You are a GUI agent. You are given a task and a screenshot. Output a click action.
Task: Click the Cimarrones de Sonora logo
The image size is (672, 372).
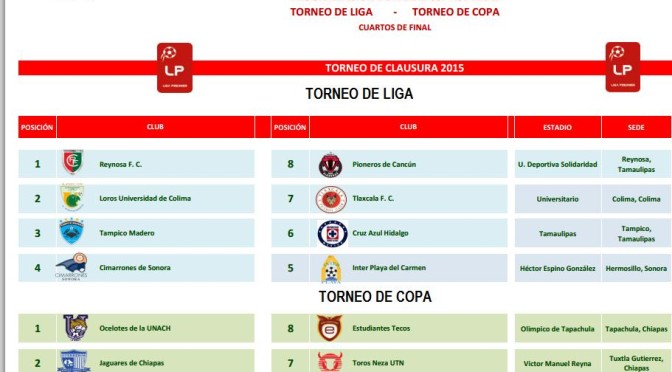coord(72,267)
